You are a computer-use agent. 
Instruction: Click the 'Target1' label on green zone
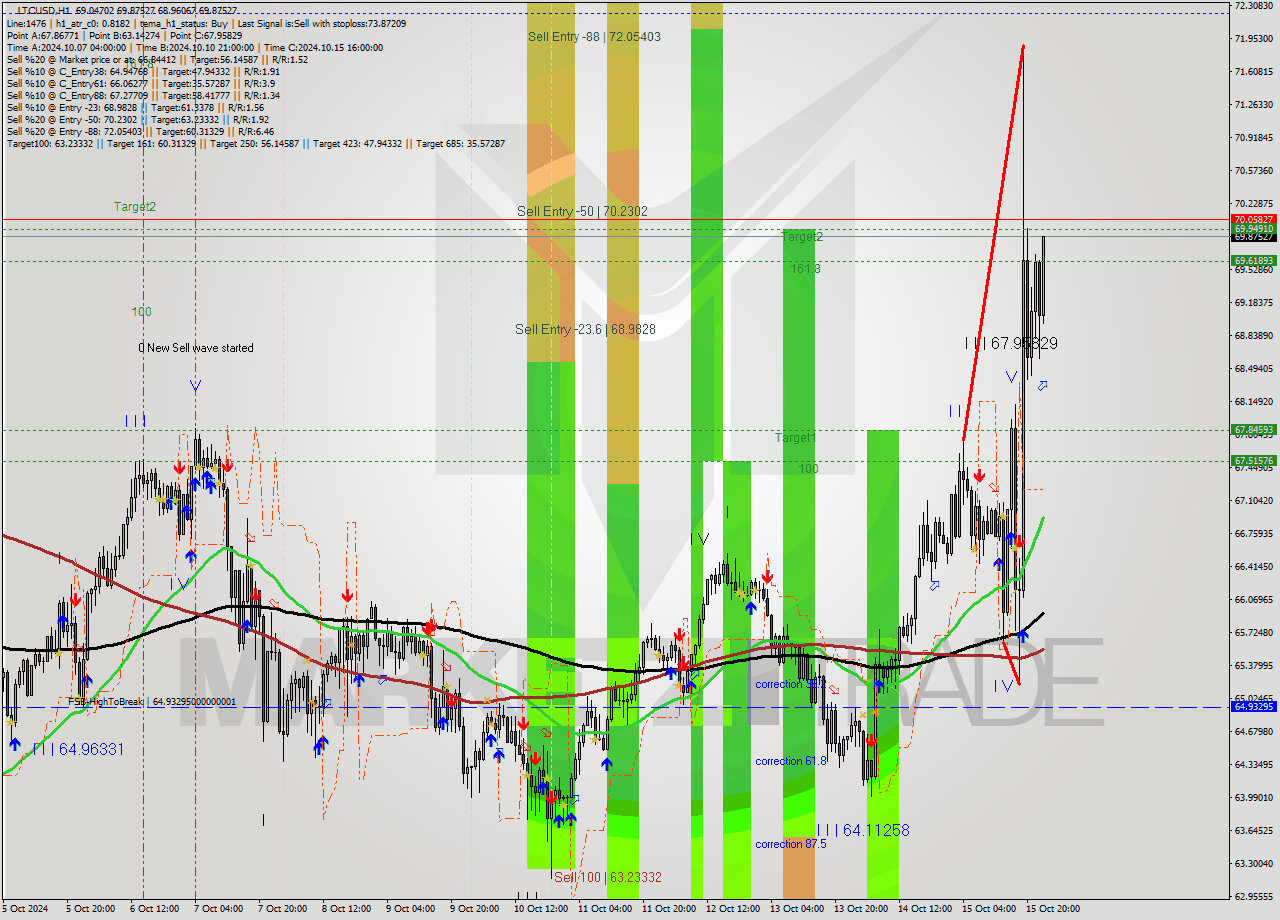coord(796,438)
